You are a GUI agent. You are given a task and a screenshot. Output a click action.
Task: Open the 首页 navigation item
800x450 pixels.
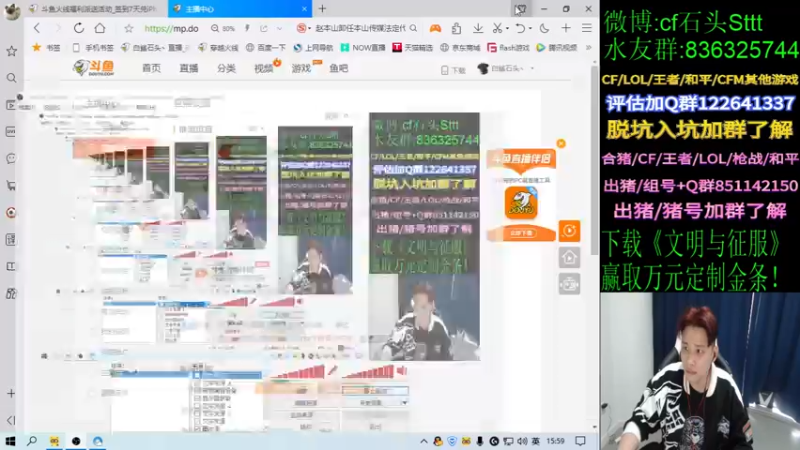point(151,68)
